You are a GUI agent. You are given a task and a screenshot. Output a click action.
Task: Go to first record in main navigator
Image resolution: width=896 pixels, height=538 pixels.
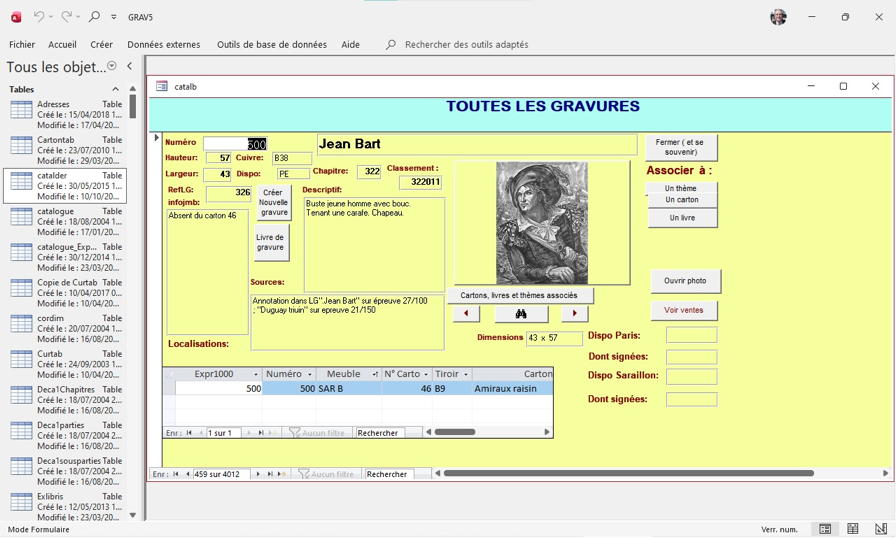(175, 474)
